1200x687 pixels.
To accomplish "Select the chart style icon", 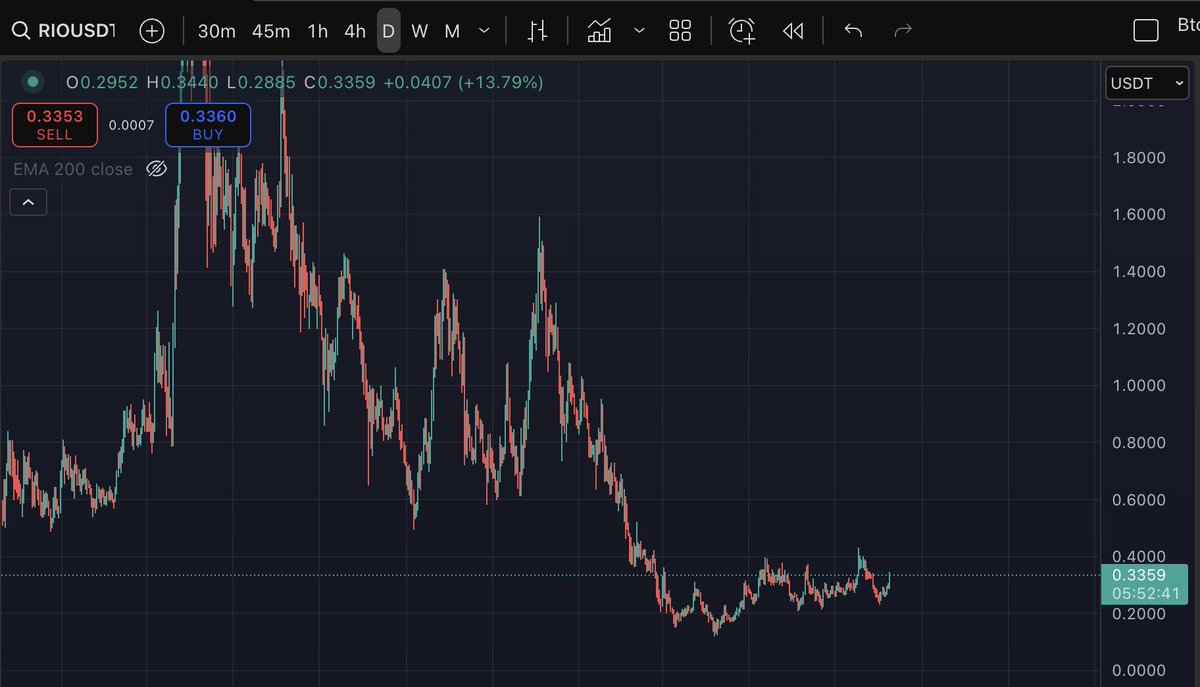I will pyautogui.click(x=599, y=30).
